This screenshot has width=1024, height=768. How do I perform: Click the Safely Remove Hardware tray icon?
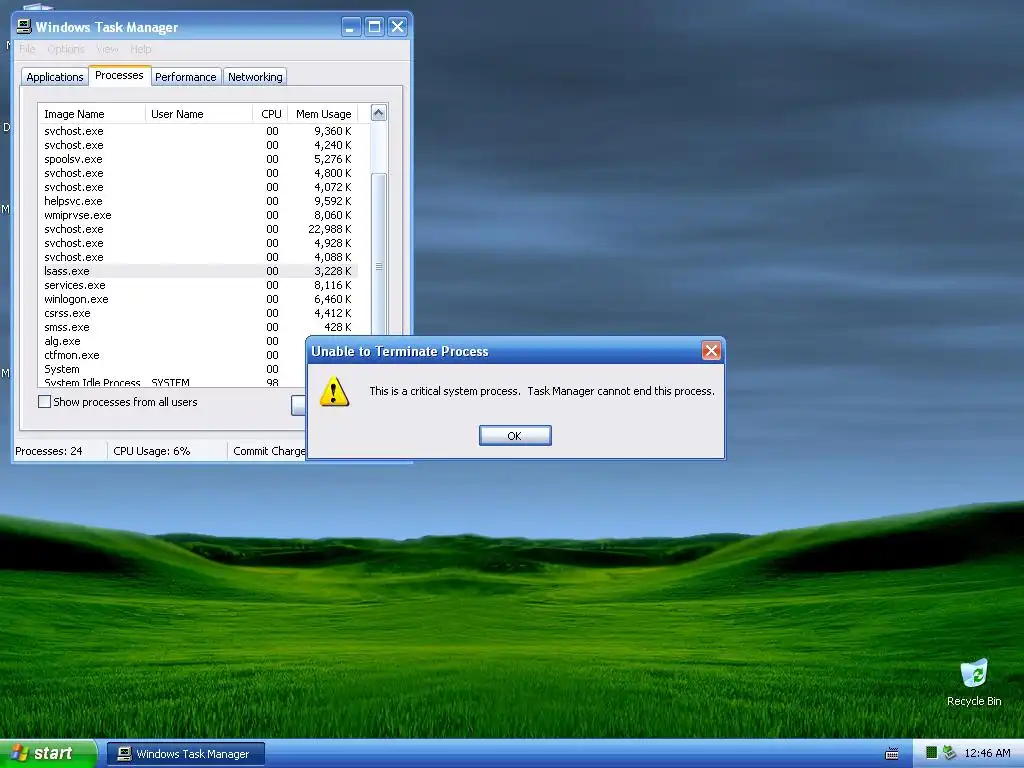click(950, 753)
